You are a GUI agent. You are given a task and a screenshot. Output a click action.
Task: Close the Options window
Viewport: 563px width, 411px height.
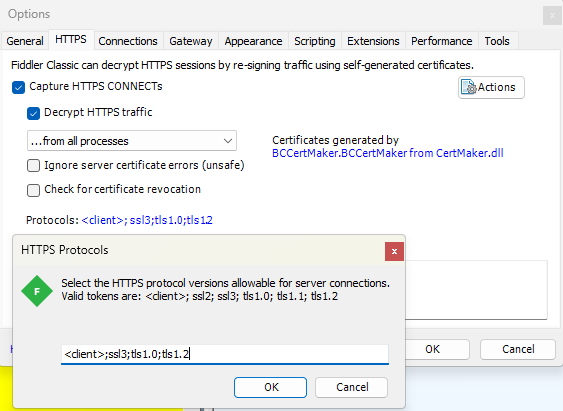coord(552,16)
